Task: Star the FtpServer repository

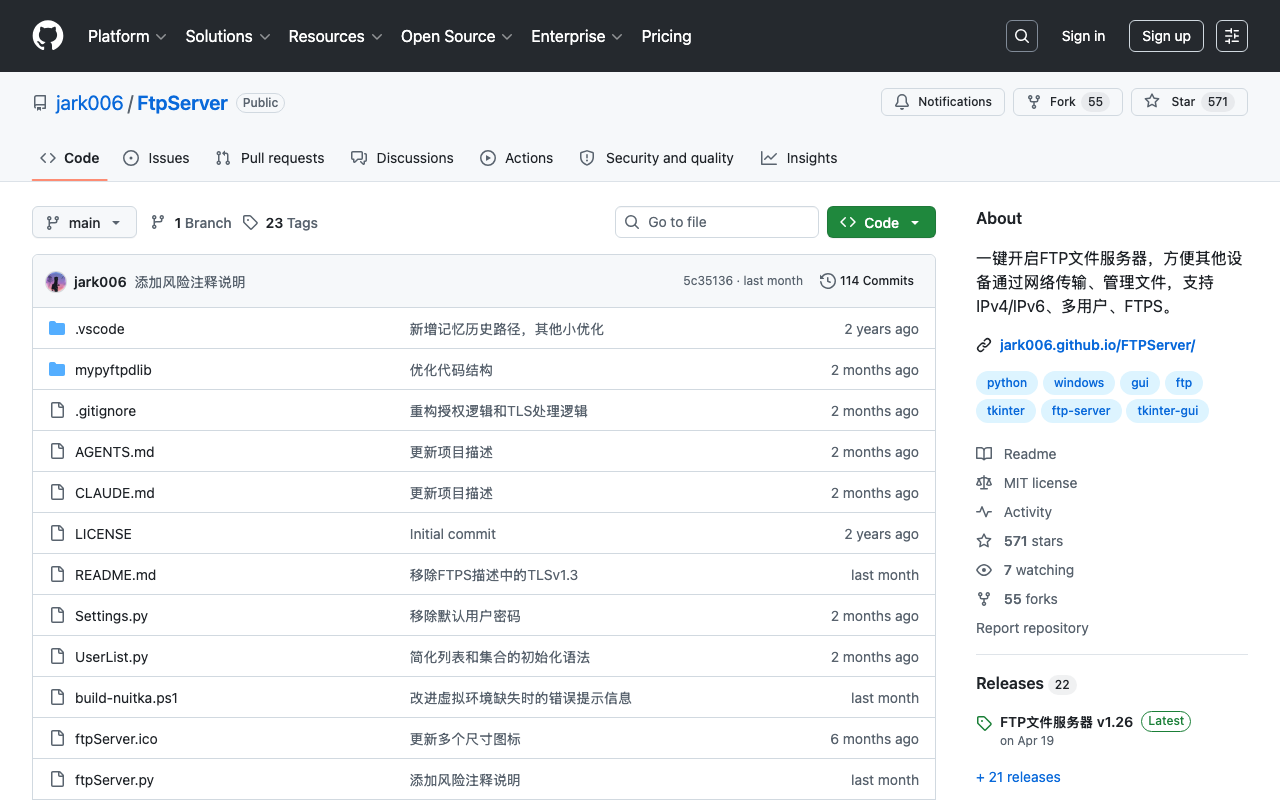Action: click(1189, 102)
